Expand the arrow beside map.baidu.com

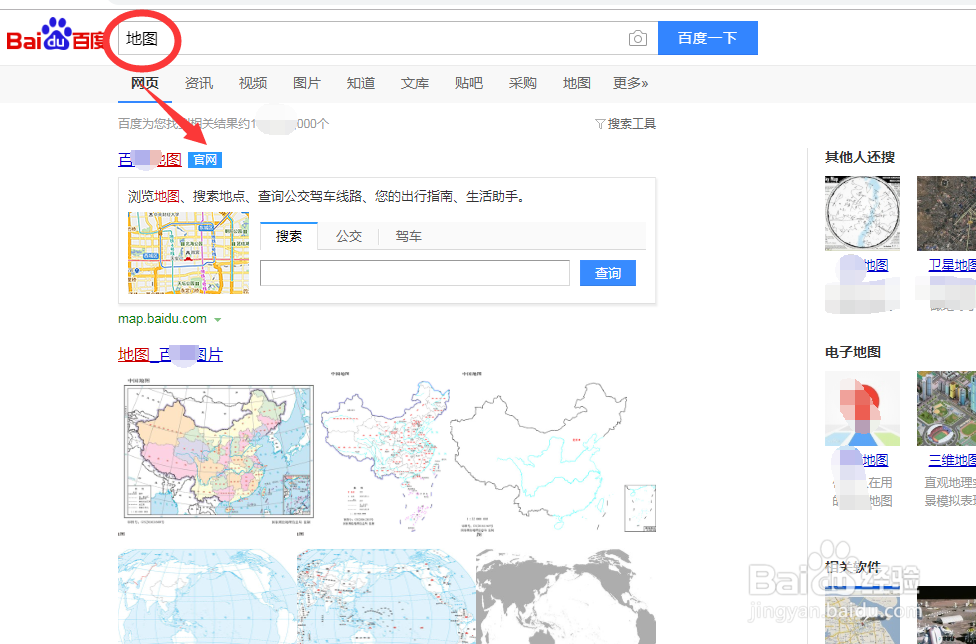[218, 320]
